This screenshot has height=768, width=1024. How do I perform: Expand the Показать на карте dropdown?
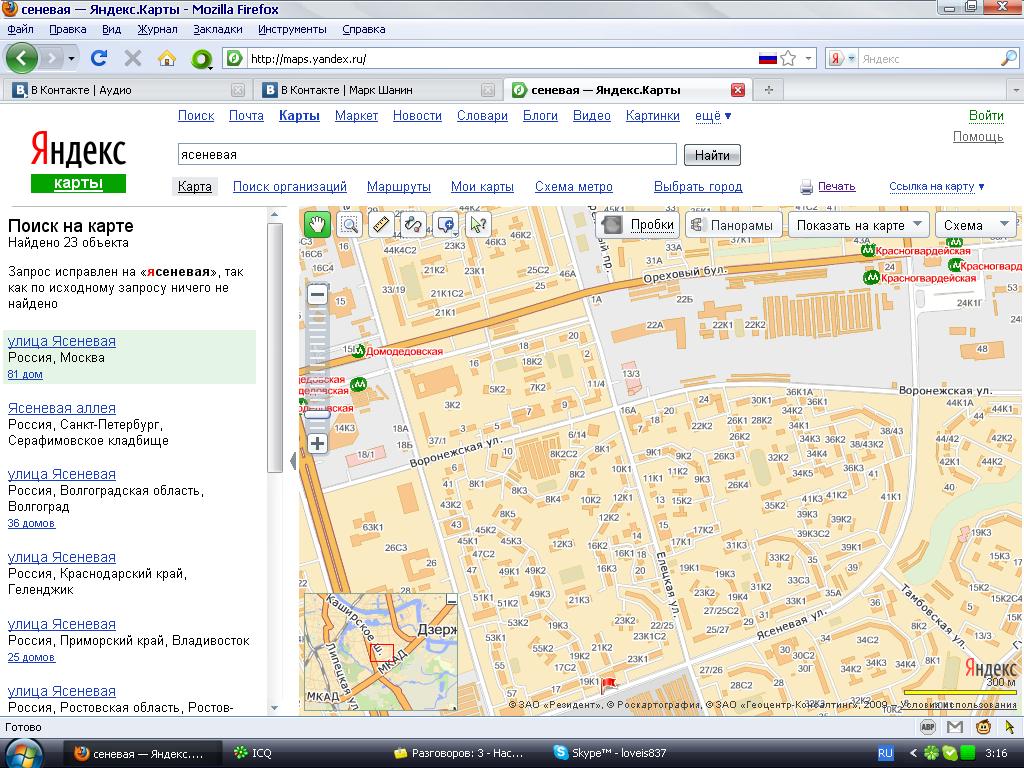coord(859,225)
